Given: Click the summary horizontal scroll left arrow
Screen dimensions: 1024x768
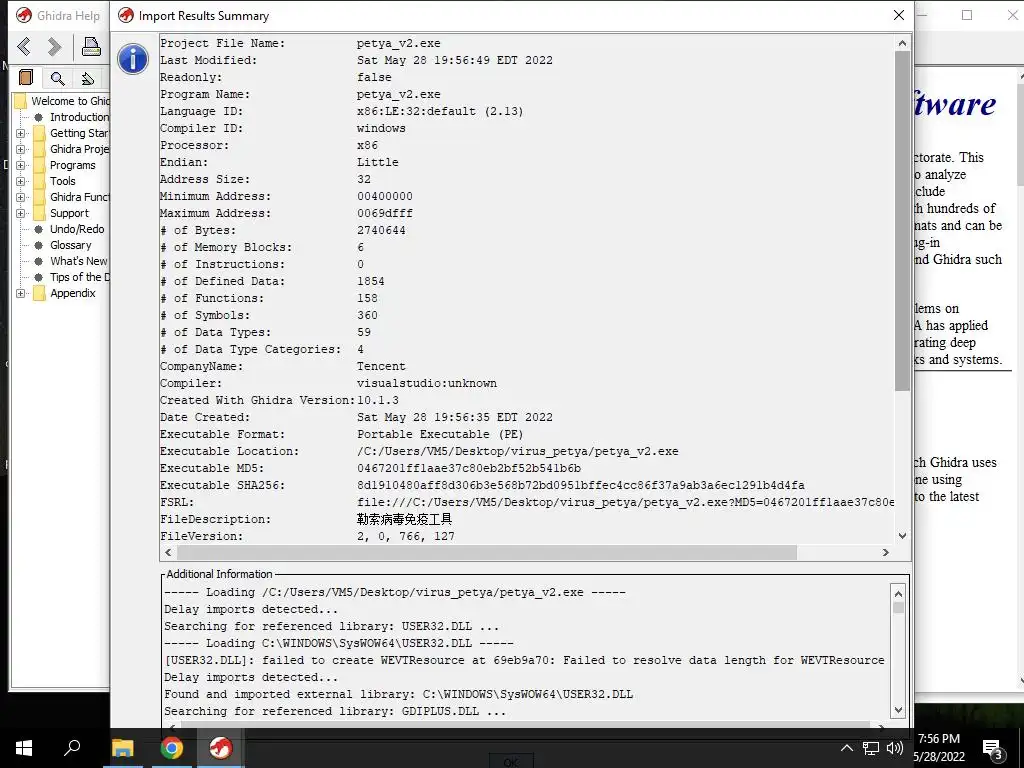Looking at the screenshot, I should click(168, 552).
